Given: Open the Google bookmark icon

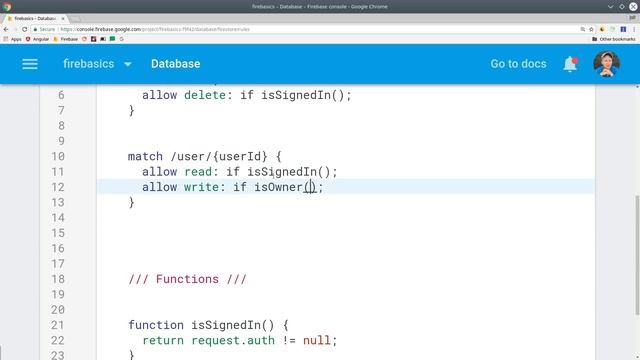Looking at the screenshot, I should [x=121, y=39].
